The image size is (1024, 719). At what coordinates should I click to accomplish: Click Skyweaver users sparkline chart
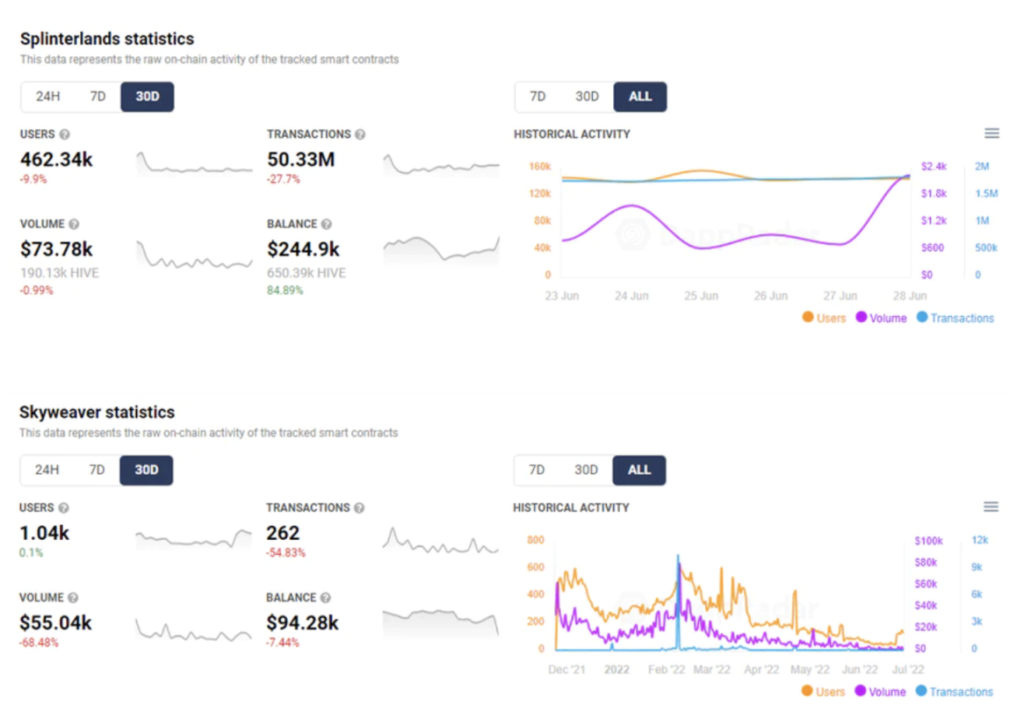point(193,539)
